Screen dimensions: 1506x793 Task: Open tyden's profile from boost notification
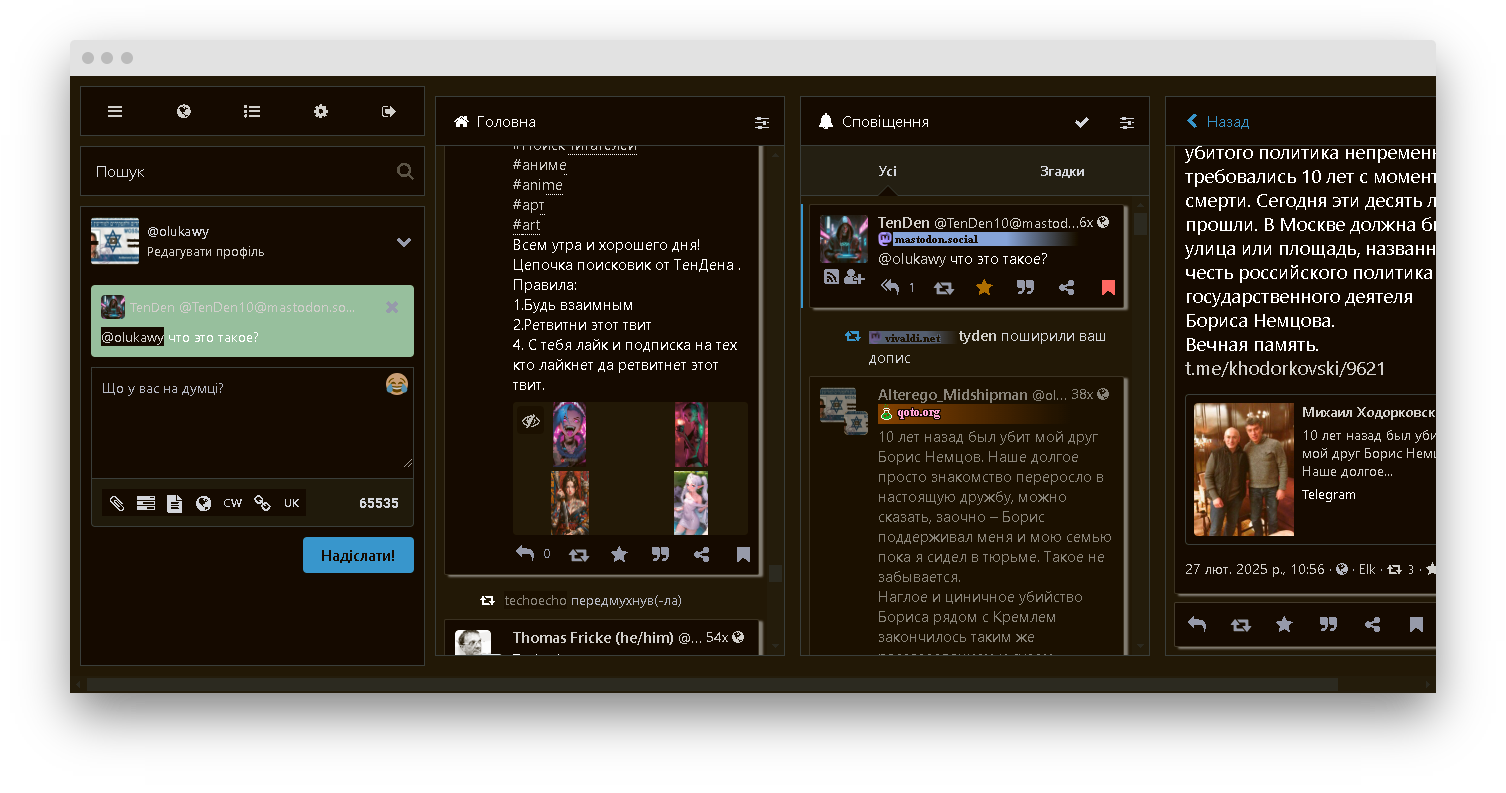pos(977,336)
